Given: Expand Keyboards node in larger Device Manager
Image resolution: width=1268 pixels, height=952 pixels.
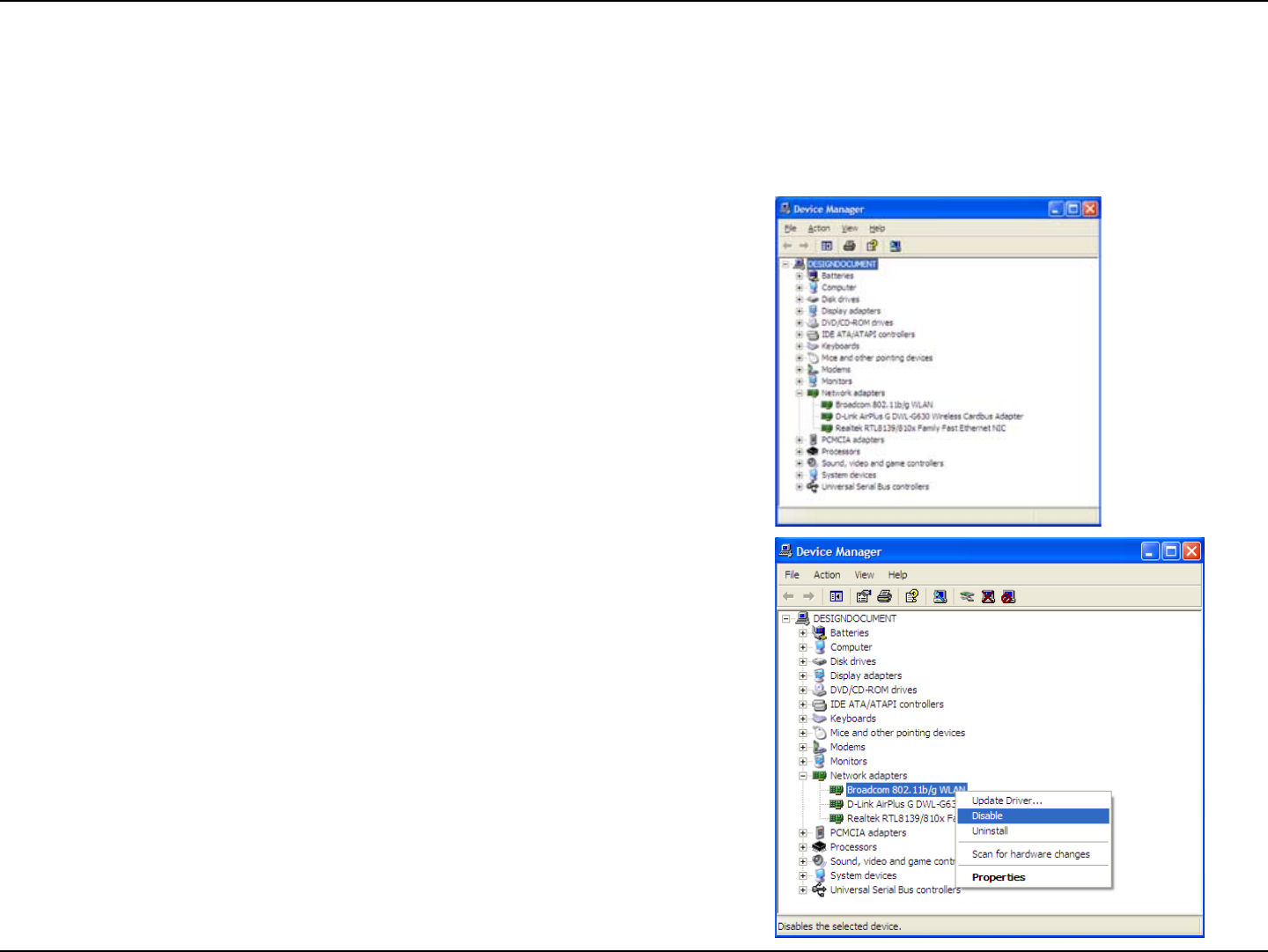Looking at the screenshot, I should coord(803,719).
